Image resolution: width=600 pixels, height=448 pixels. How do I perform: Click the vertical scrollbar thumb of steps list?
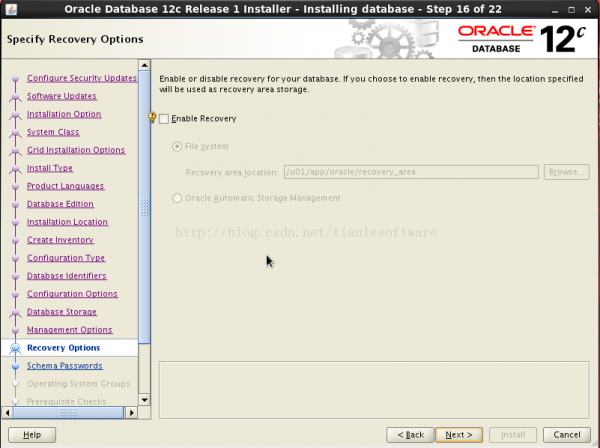tap(144, 207)
